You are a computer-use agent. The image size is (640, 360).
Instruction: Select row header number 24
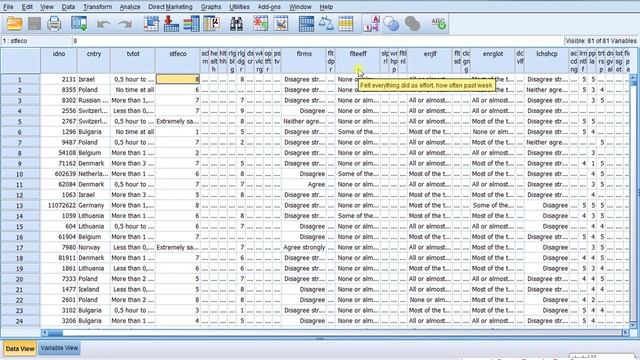(20, 321)
